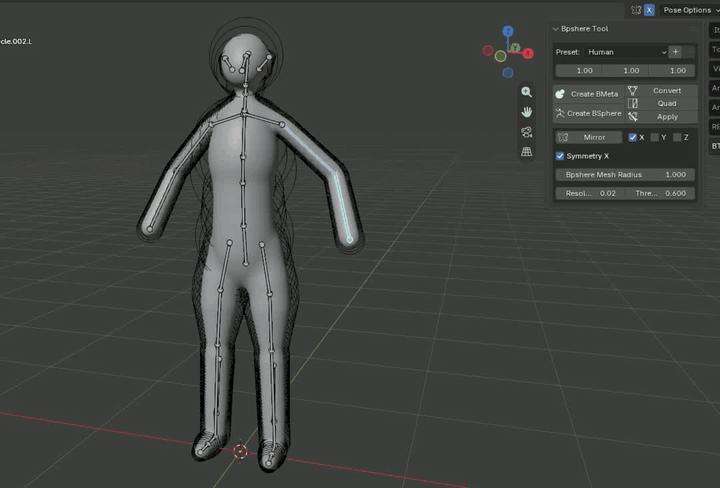
Task: Click the Convert button
Action: [661, 90]
